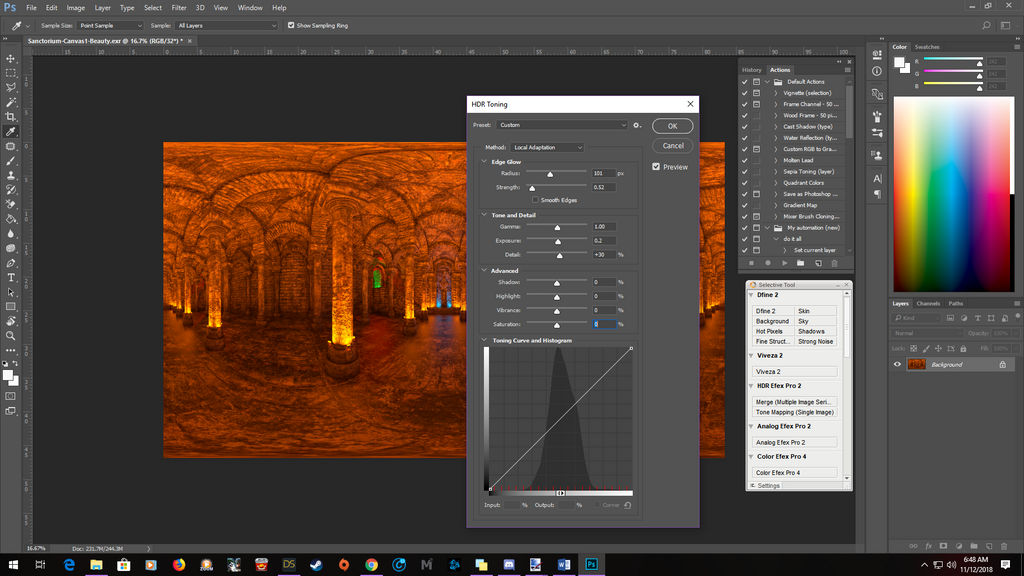
Task: Choose the Horizontal Type tool
Action: [11, 277]
